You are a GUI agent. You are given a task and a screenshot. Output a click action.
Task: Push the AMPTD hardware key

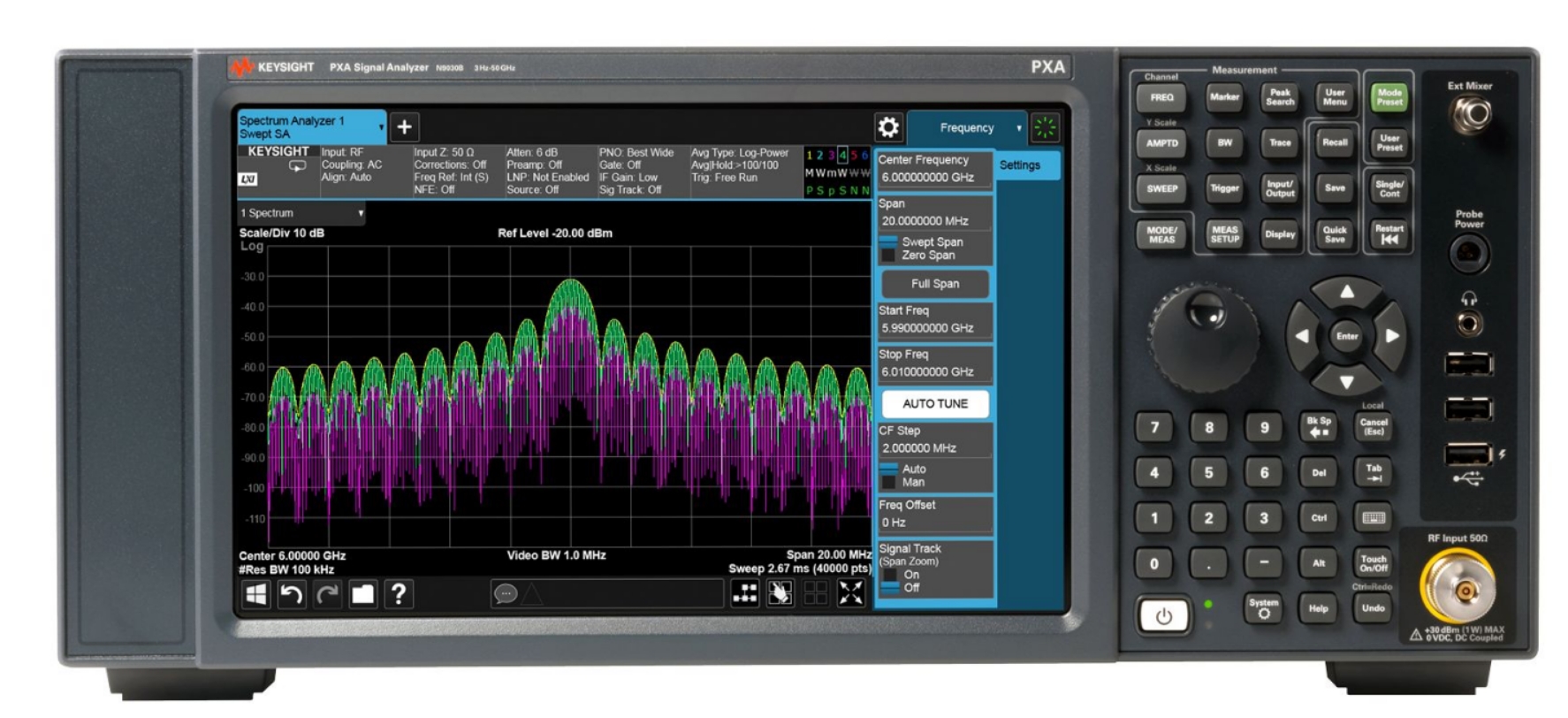pos(1161,143)
